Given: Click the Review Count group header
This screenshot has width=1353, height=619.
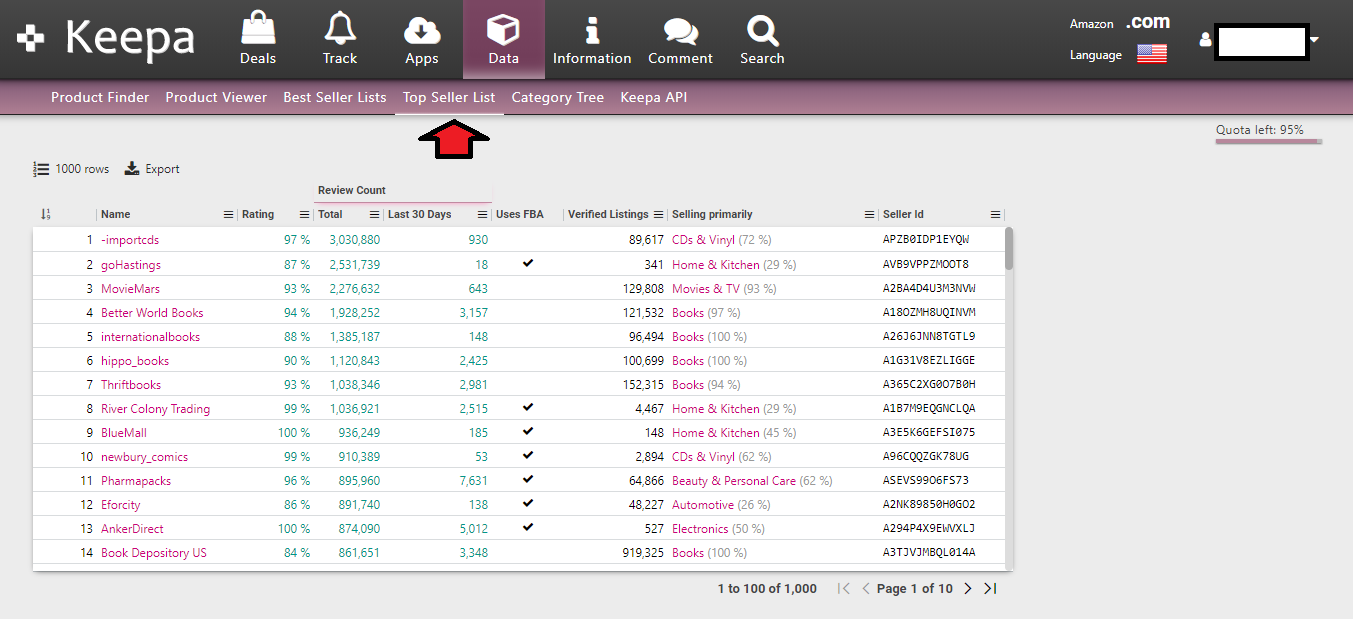Looking at the screenshot, I should click(352, 190).
